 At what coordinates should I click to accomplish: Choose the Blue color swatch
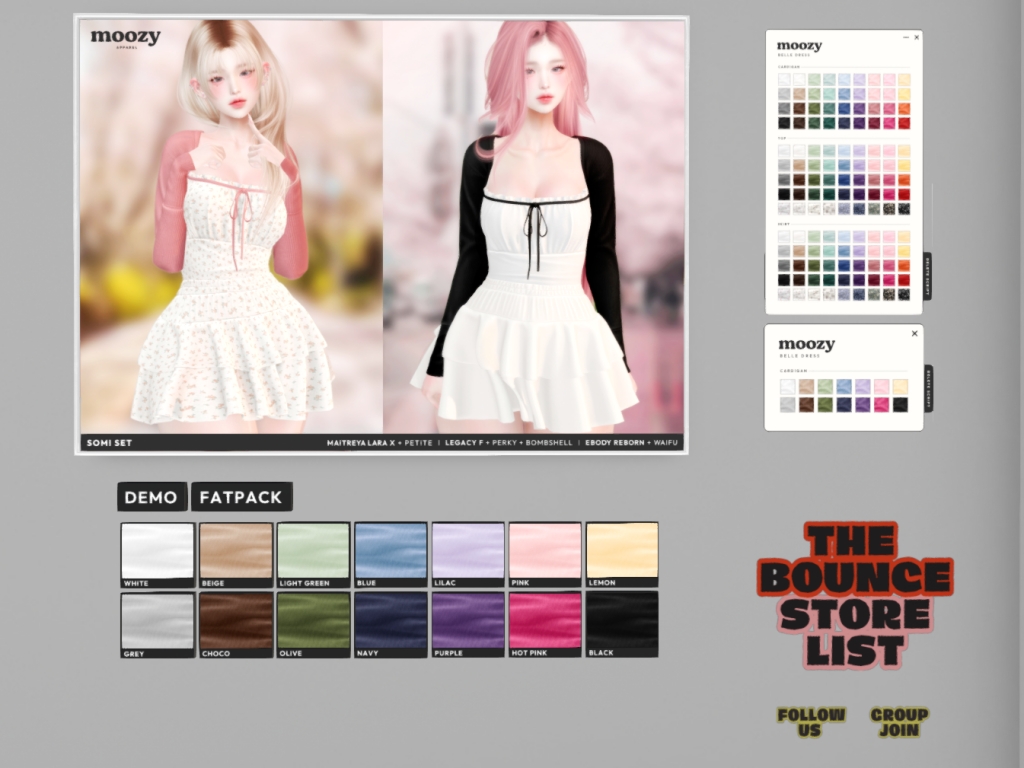[391, 555]
